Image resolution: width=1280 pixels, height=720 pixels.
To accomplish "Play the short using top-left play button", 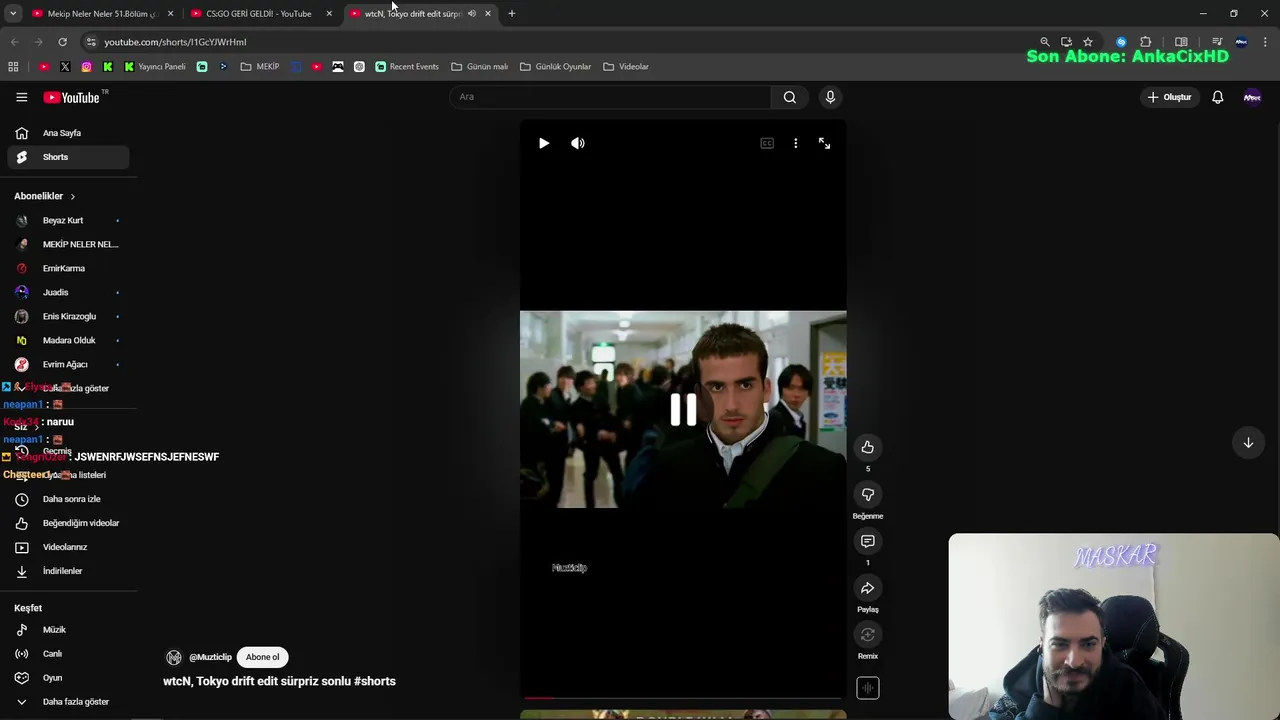I will click(544, 143).
